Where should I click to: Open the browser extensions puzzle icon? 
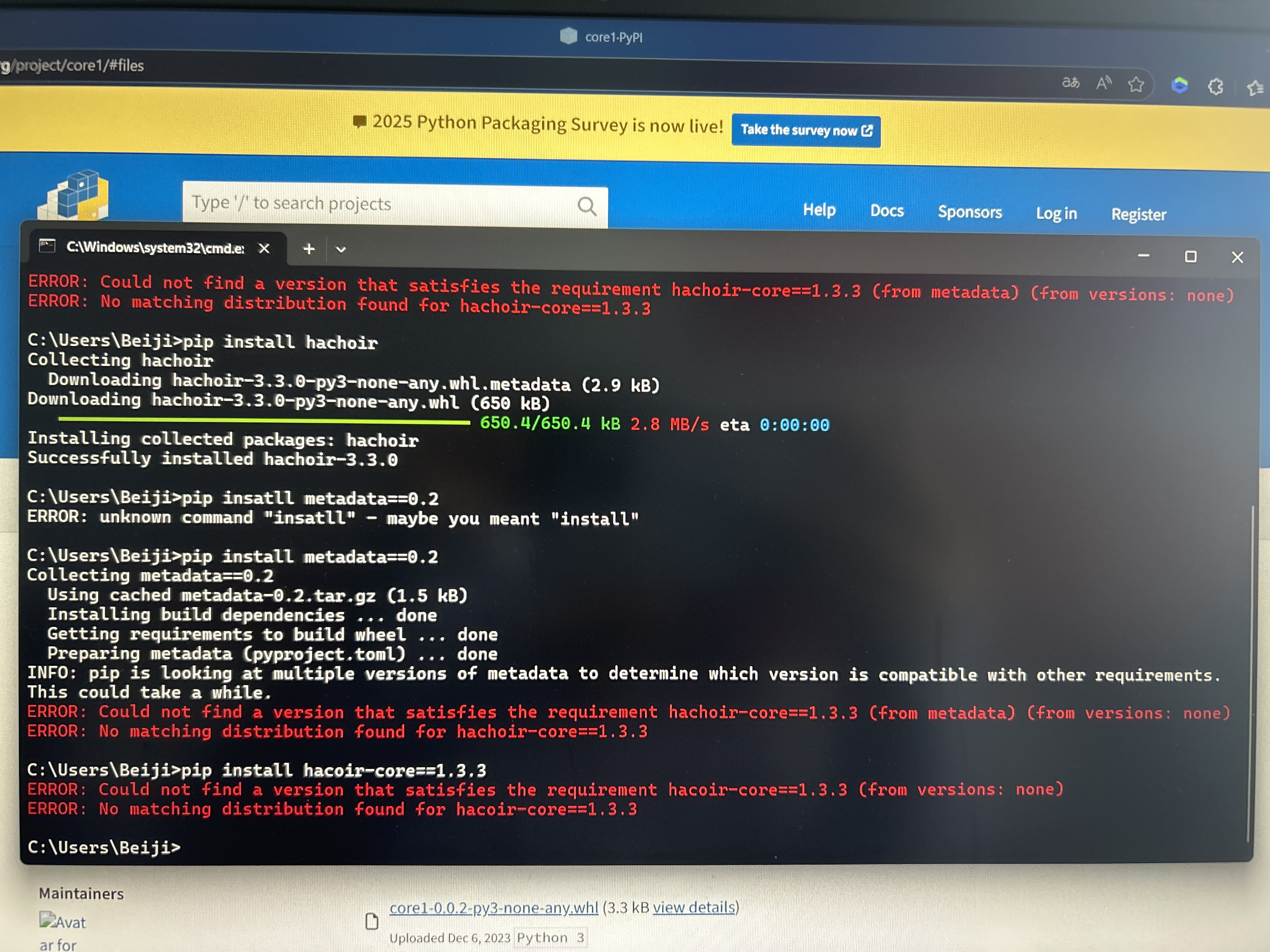[1216, 87]
